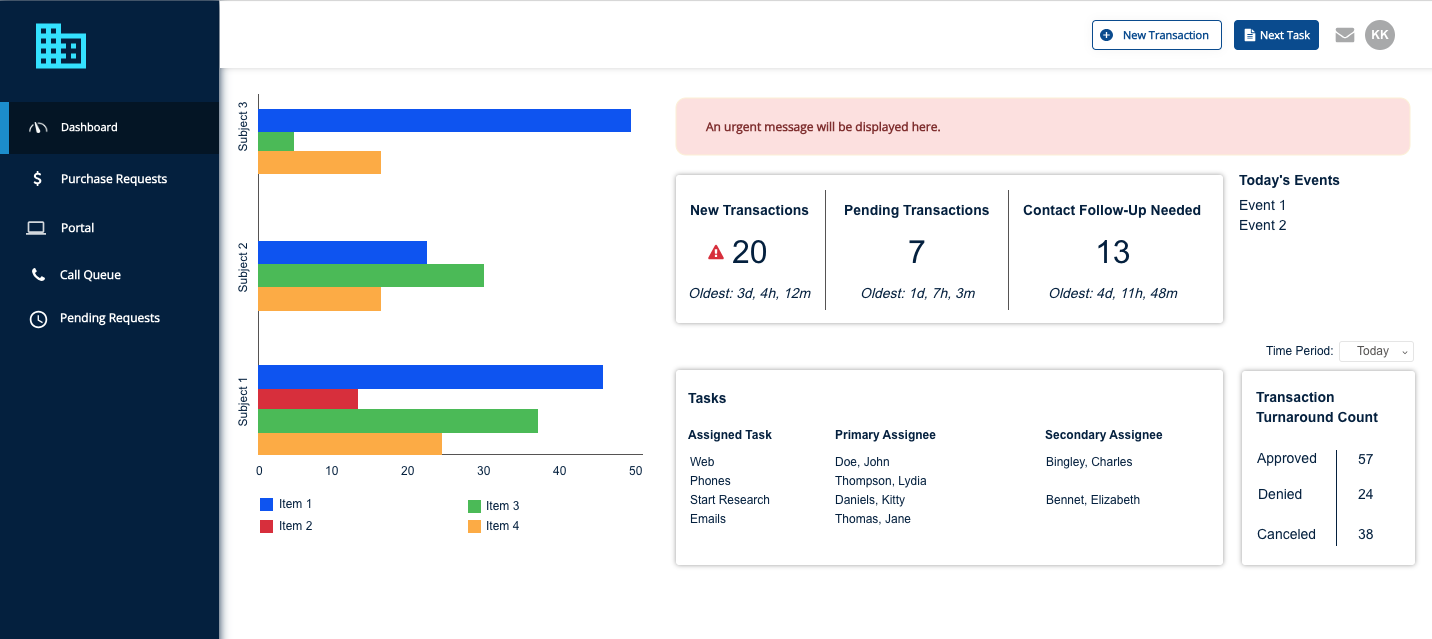The width and height of the screenshot is (1432, 639).
Task: Click the plus icon in New Transaction
Action: pyautogui.click(x=1106, y=35)
